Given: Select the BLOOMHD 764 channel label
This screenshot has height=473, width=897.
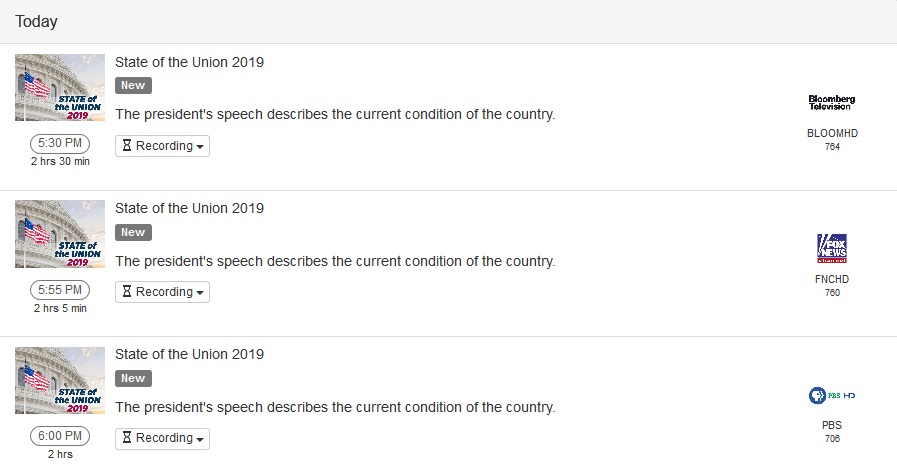Looking at the screenshot, I should tap(832, 139).
